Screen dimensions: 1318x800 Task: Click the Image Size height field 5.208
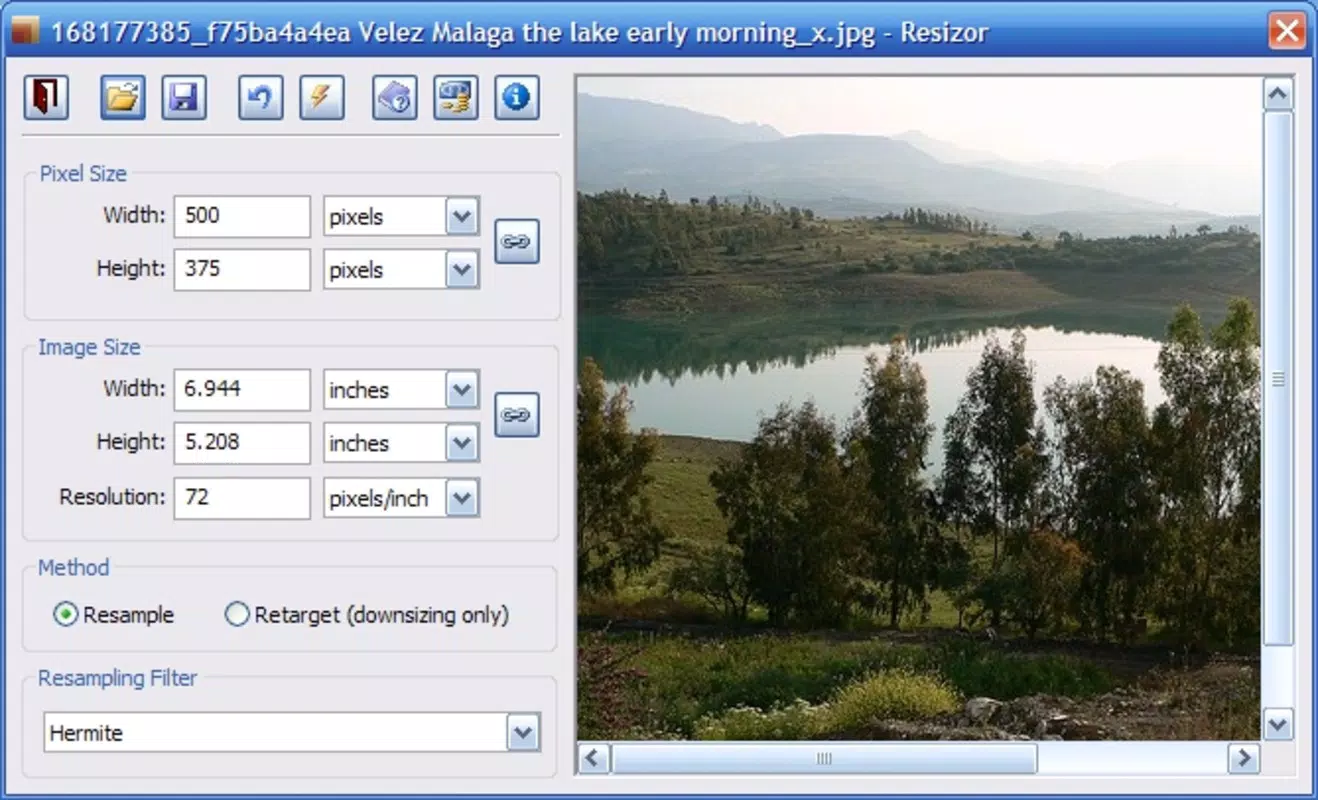tap(242, 443)
